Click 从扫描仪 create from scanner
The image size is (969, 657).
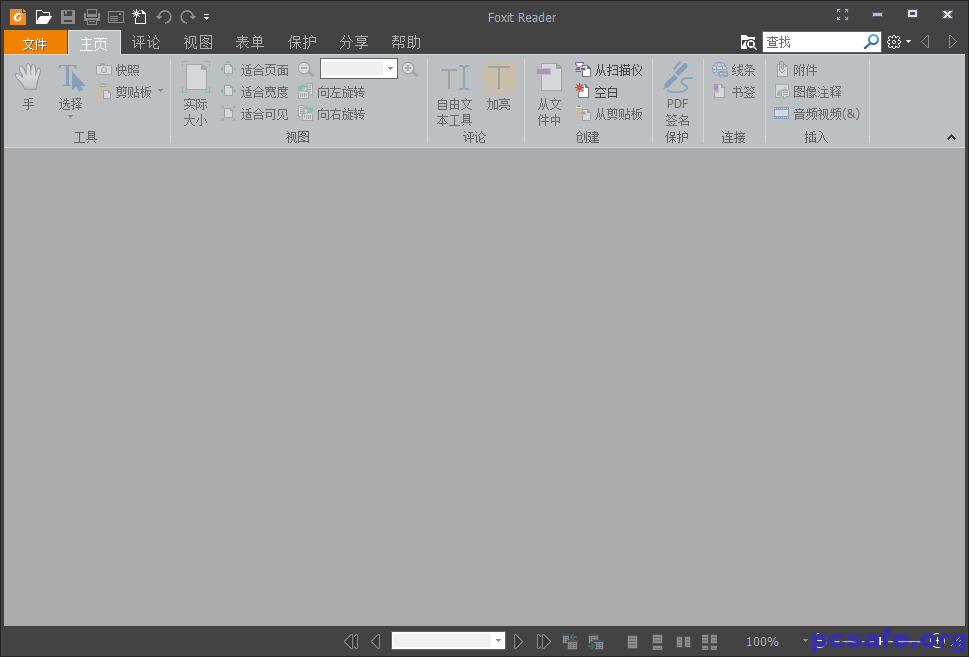[x=609, y=70]
